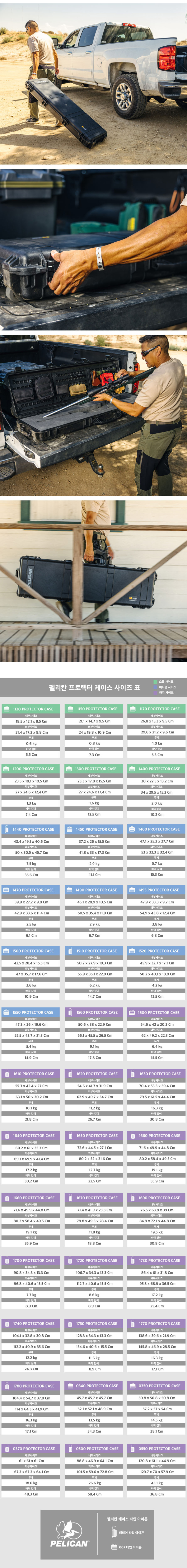Screen dimensions: 187x1568
Task: Open the photo of man pulling case by truck
Action: pos(93,82)
